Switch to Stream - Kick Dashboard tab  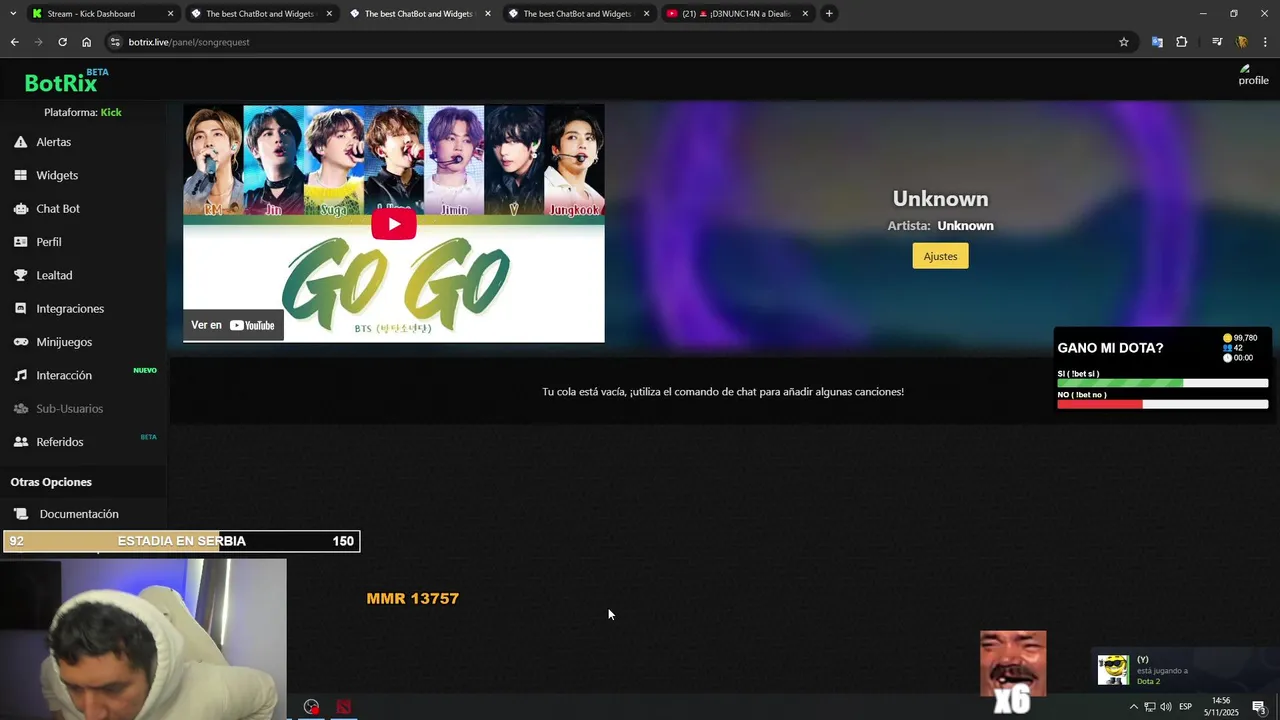tap(91, 14)
